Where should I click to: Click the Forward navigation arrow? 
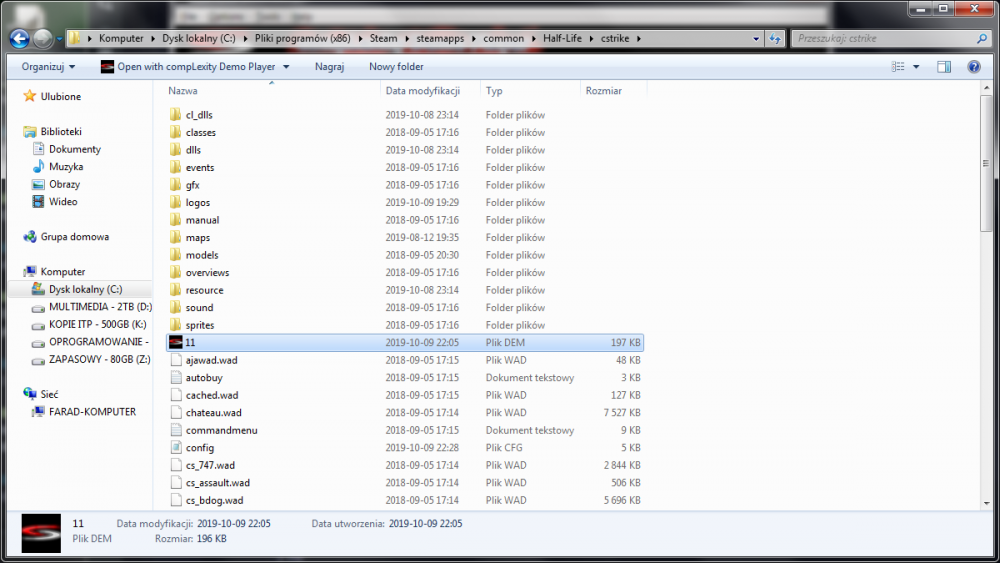point(43,39)
